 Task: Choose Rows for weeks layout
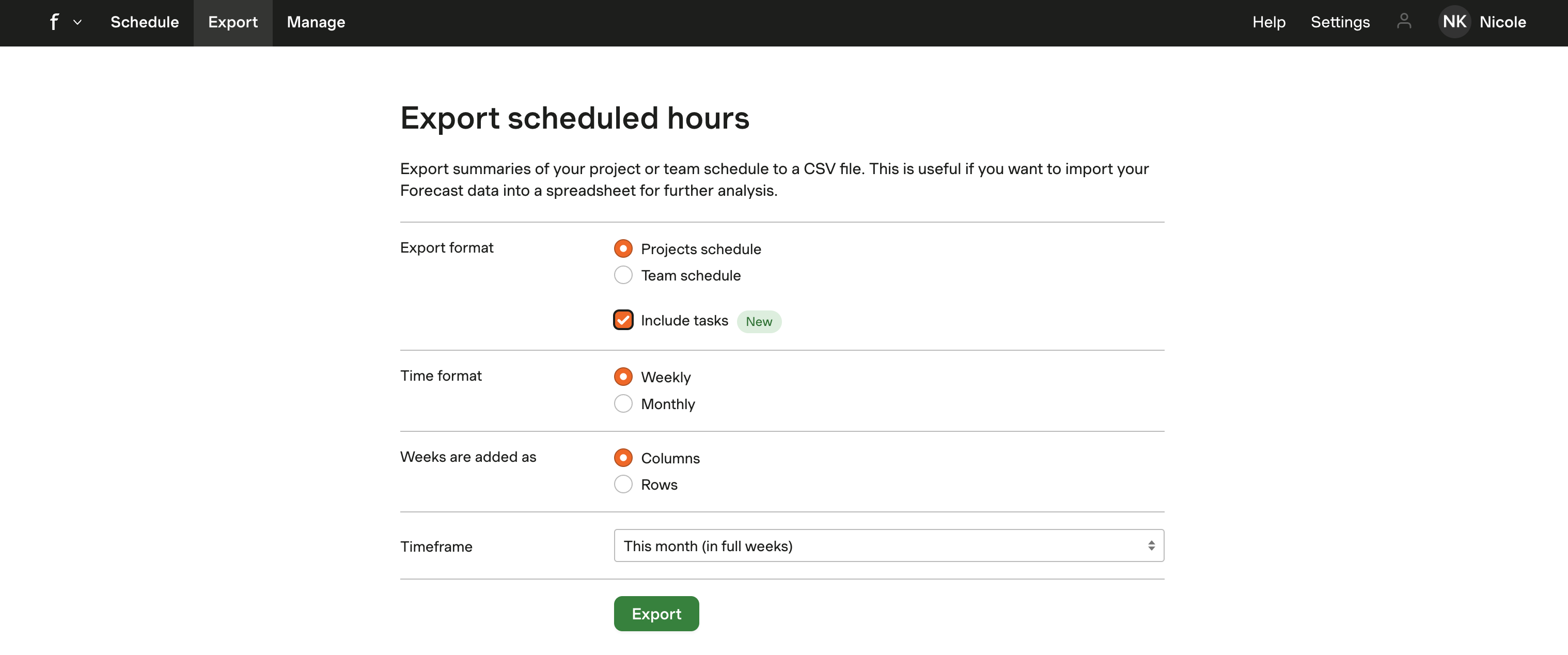(623, 485)
